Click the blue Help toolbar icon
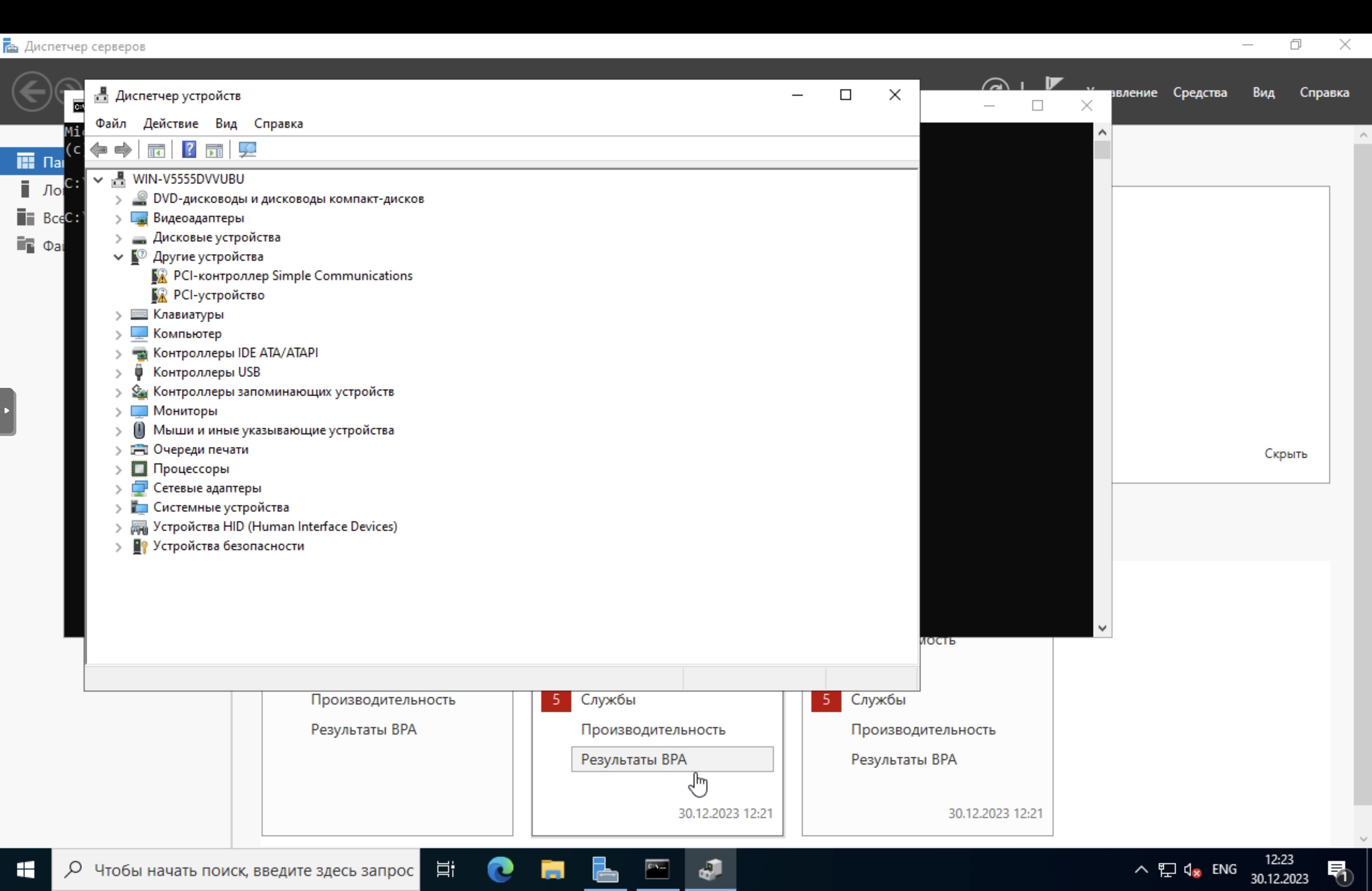The image size is (1372, 891). pyautogui.click(x=188, y=151)
